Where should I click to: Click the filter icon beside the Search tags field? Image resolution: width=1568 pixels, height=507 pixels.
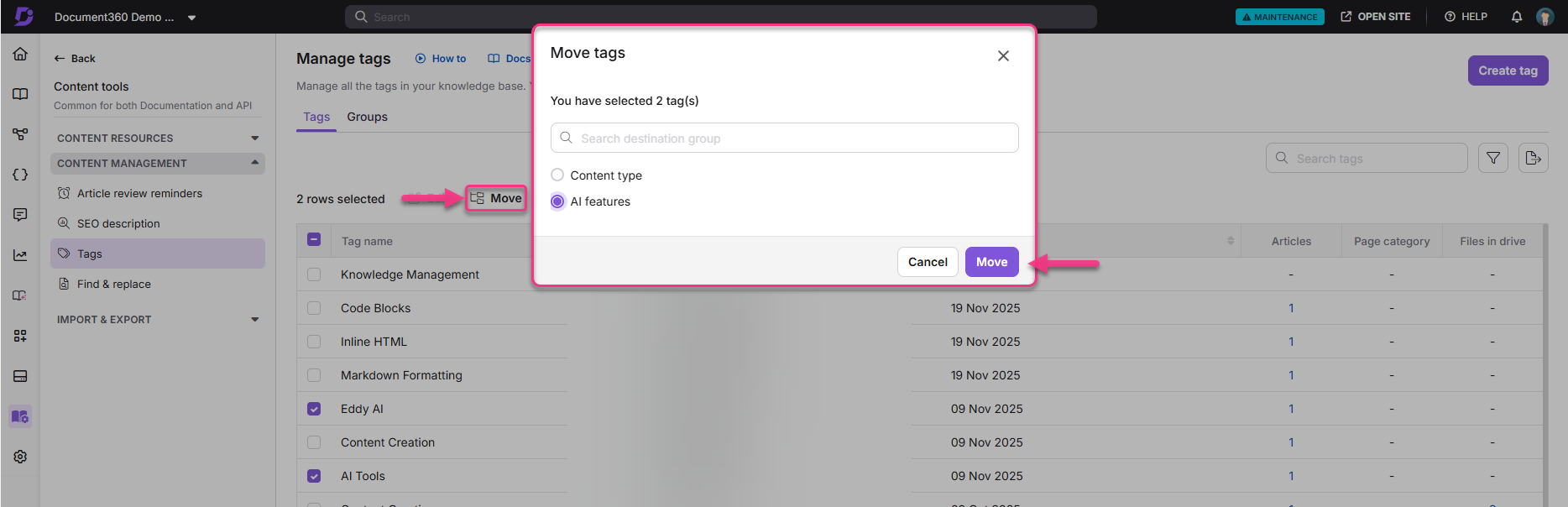coord(1493,158)
